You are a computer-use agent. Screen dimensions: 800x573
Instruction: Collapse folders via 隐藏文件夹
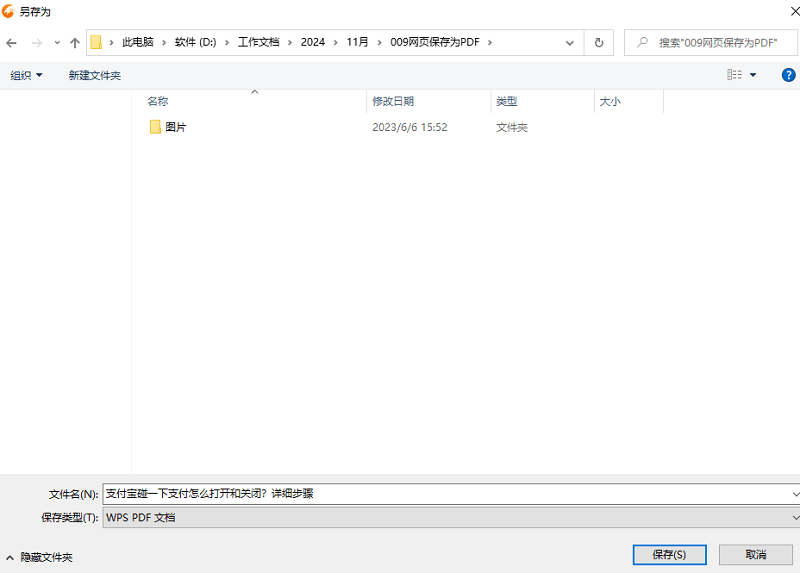point(40,557)
